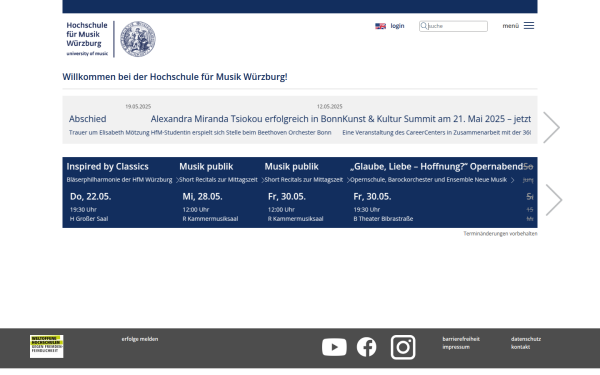Open Trauer um Elisabeth Mötzung teaser
This screenshot has height=375, width=600.
click(x=109, y=133)
